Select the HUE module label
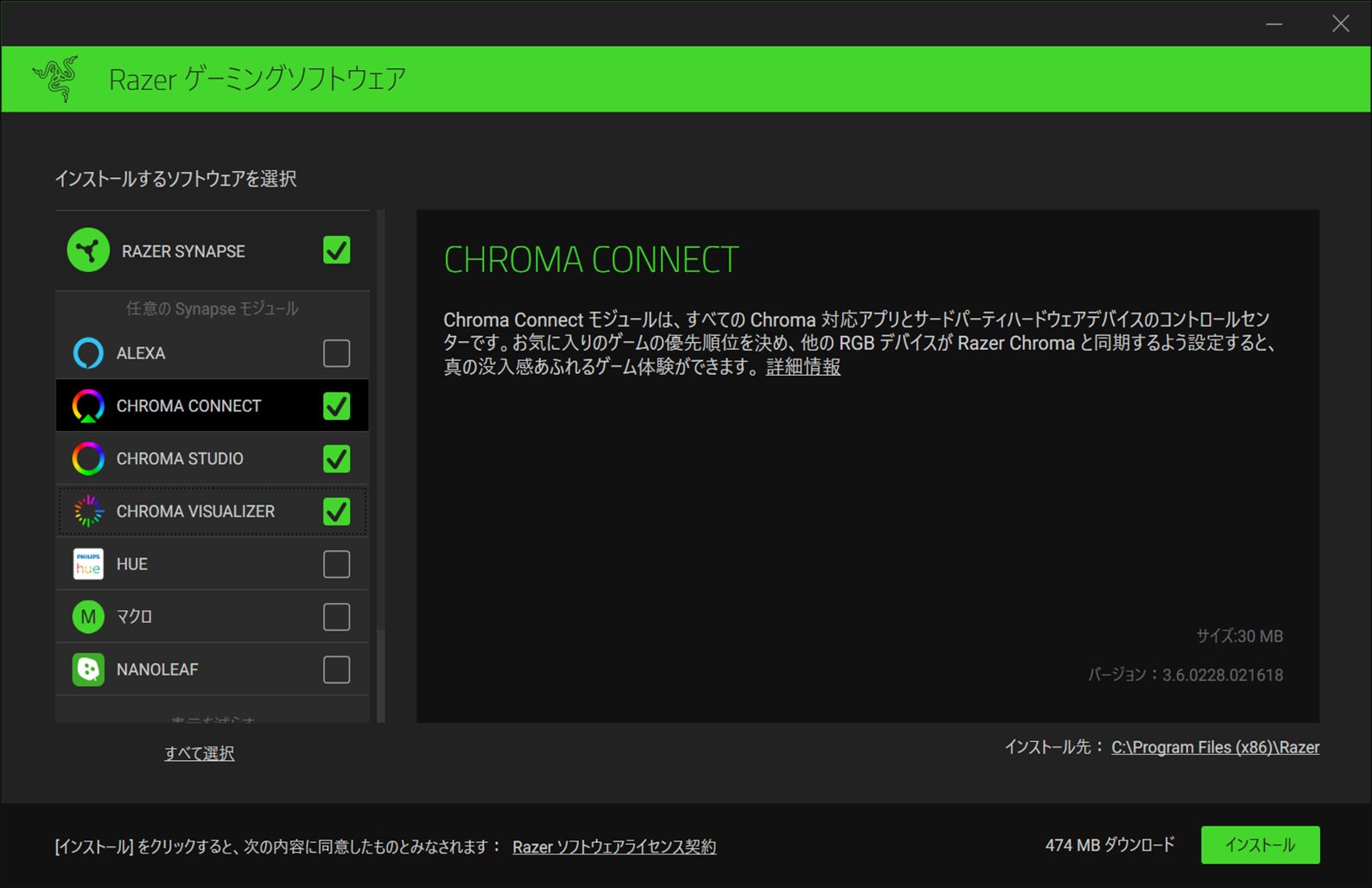 pos(132,564)
